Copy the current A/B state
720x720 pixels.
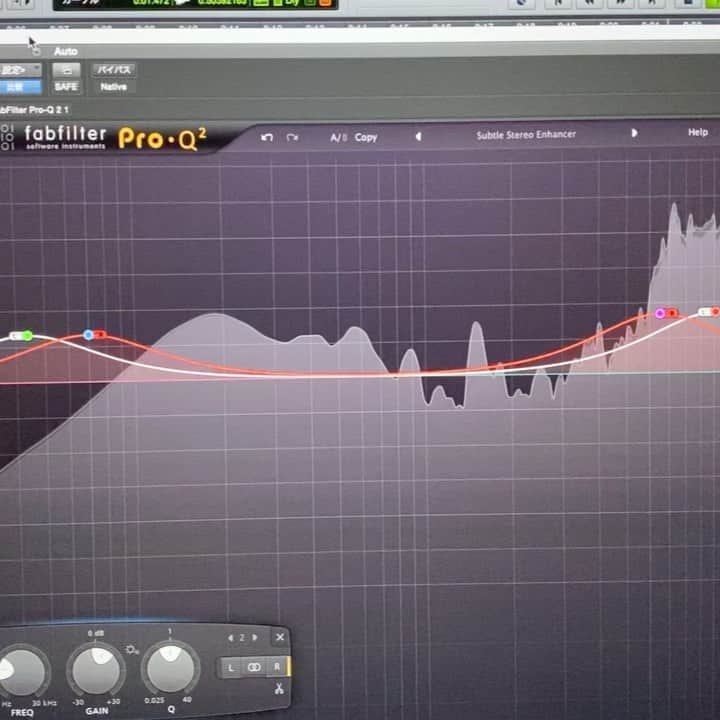tap(366, 137)
